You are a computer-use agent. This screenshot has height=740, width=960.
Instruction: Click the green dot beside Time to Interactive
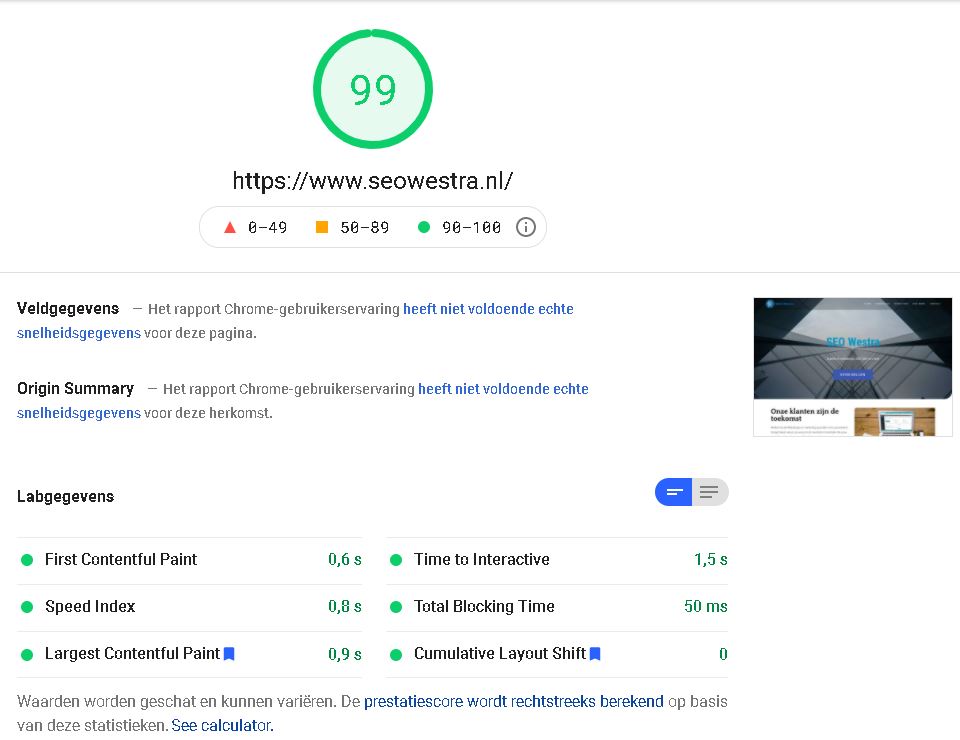(x=396, y=560)
